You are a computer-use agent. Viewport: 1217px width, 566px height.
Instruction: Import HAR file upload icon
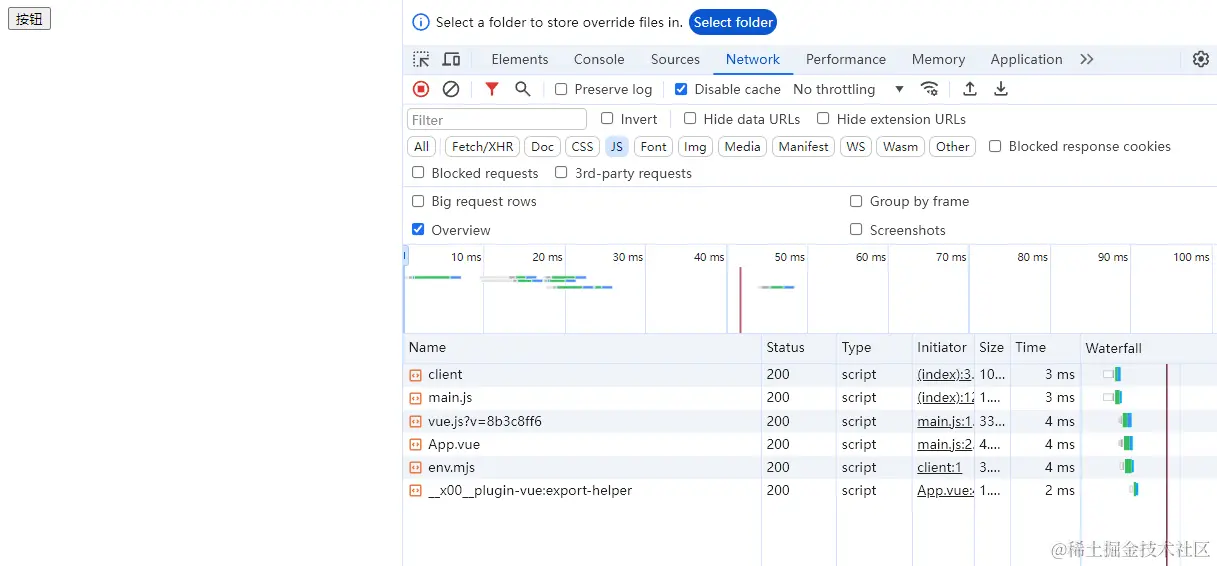pyautogui.click(x=970, y=89)
